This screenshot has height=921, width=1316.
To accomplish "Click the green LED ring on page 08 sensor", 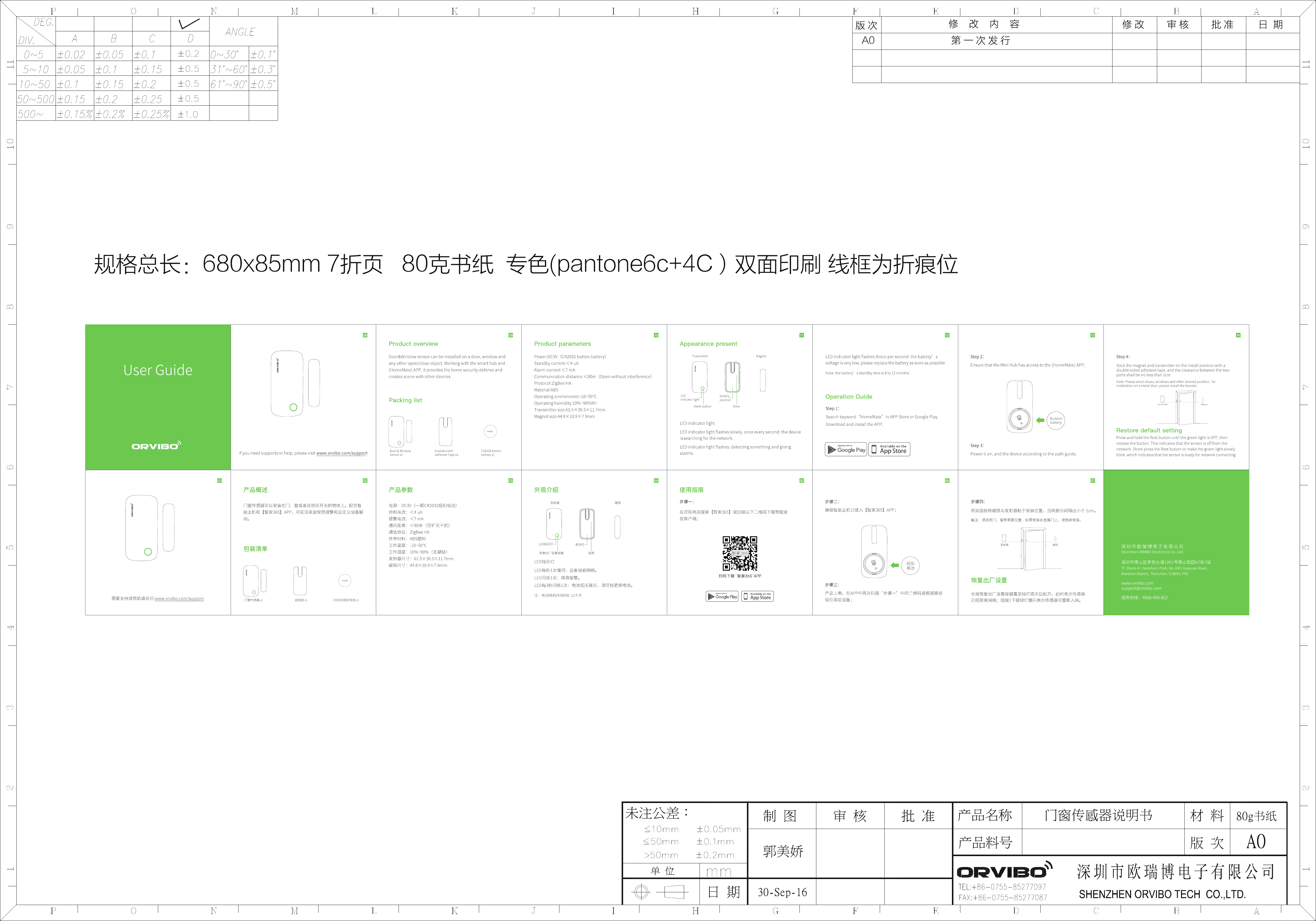I will click(x=293, y=407).
